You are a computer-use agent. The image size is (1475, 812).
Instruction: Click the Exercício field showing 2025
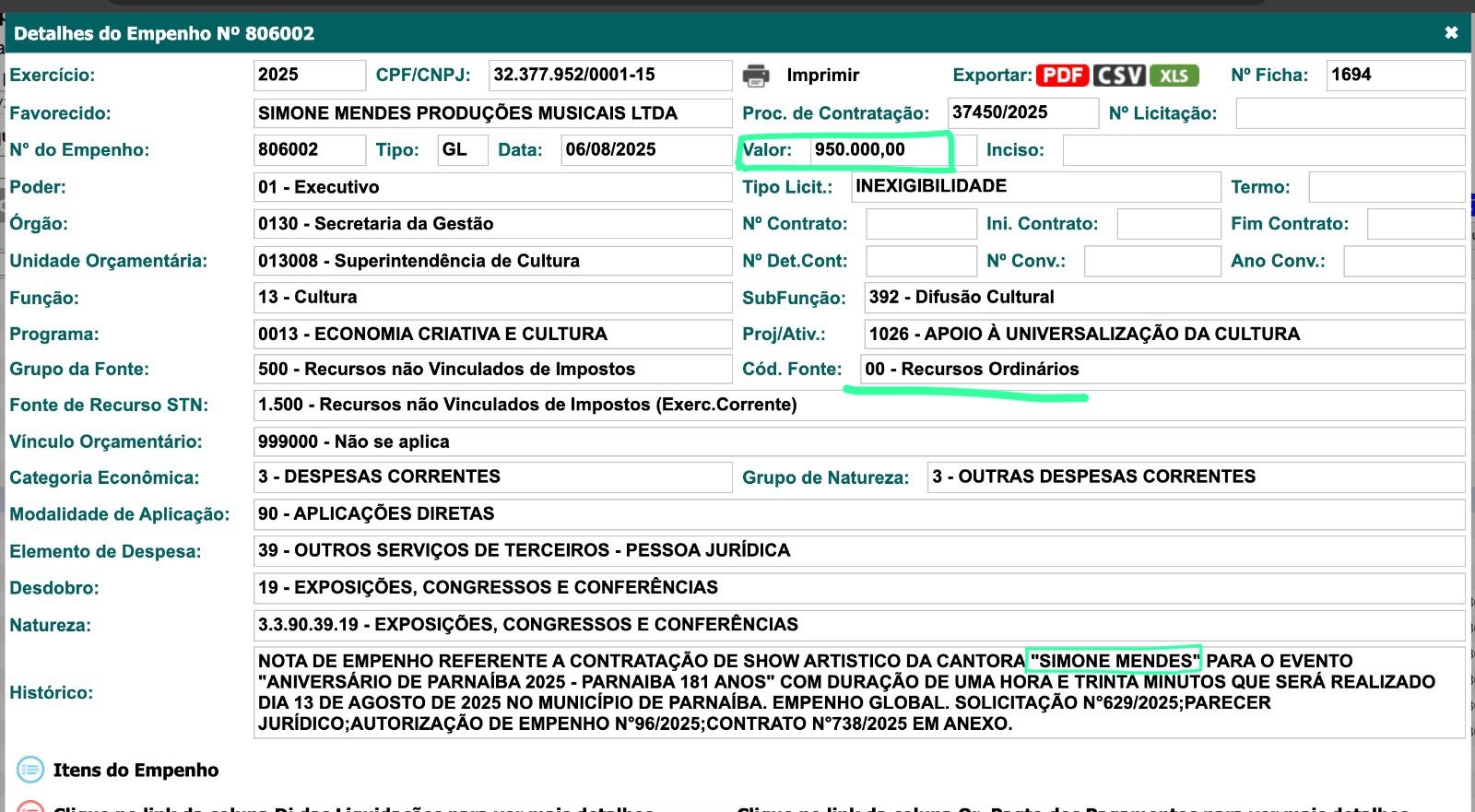310,76
